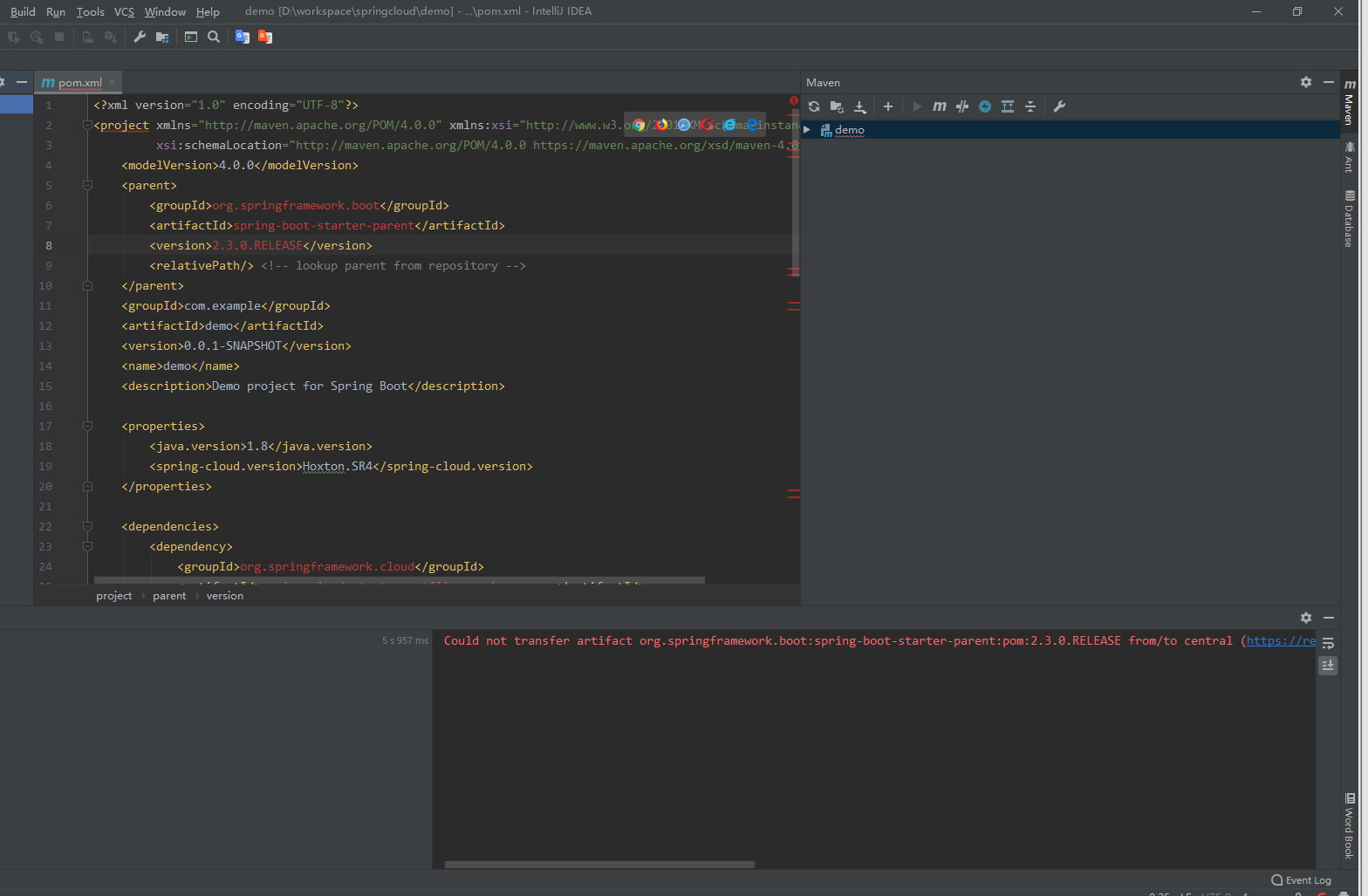Click 'version' in the breadcrumb
Screen dimensions: 1368x896
click(x=225, y=596)
